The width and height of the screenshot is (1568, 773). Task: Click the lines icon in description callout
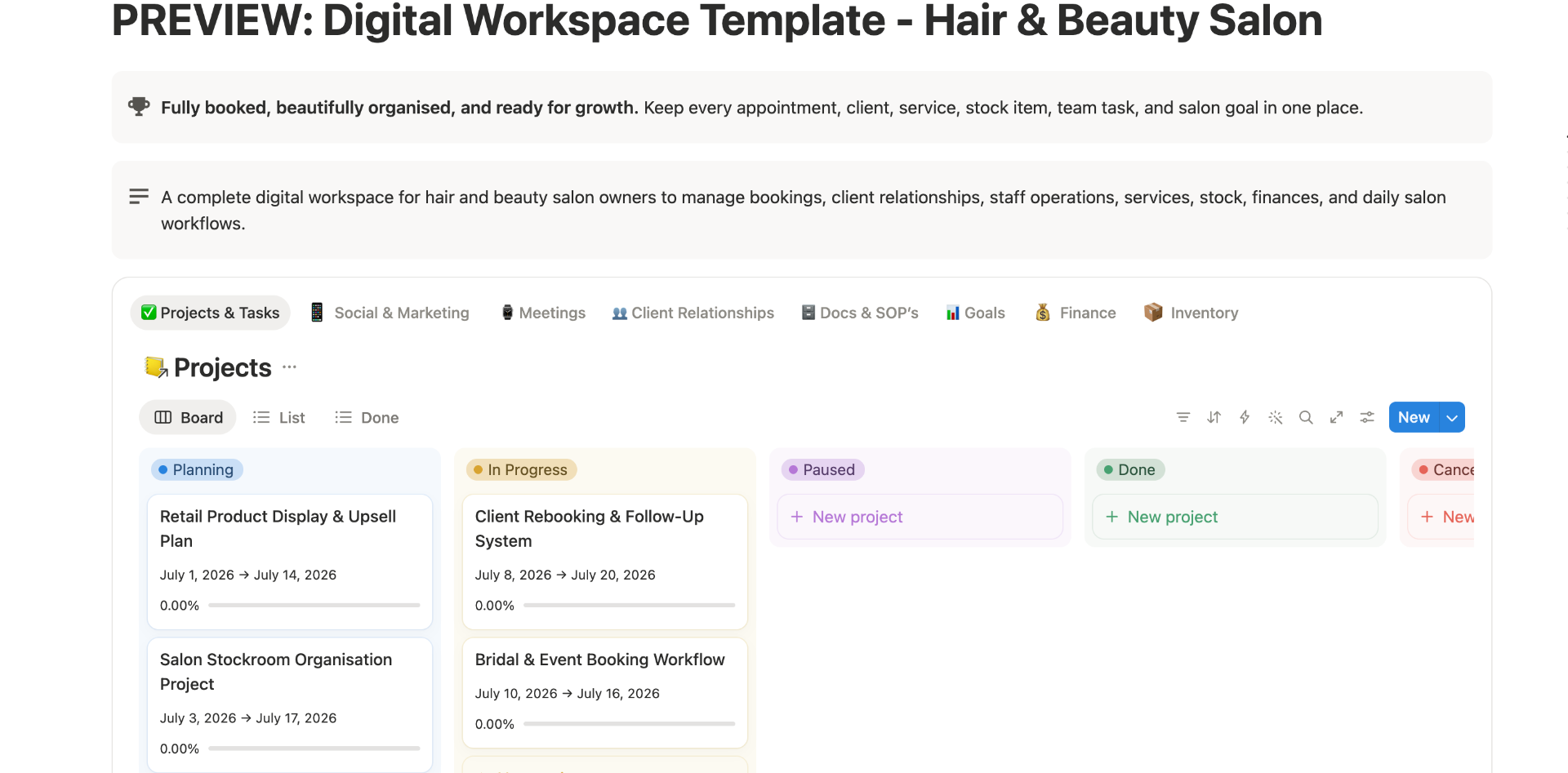[x=139, y=197]
